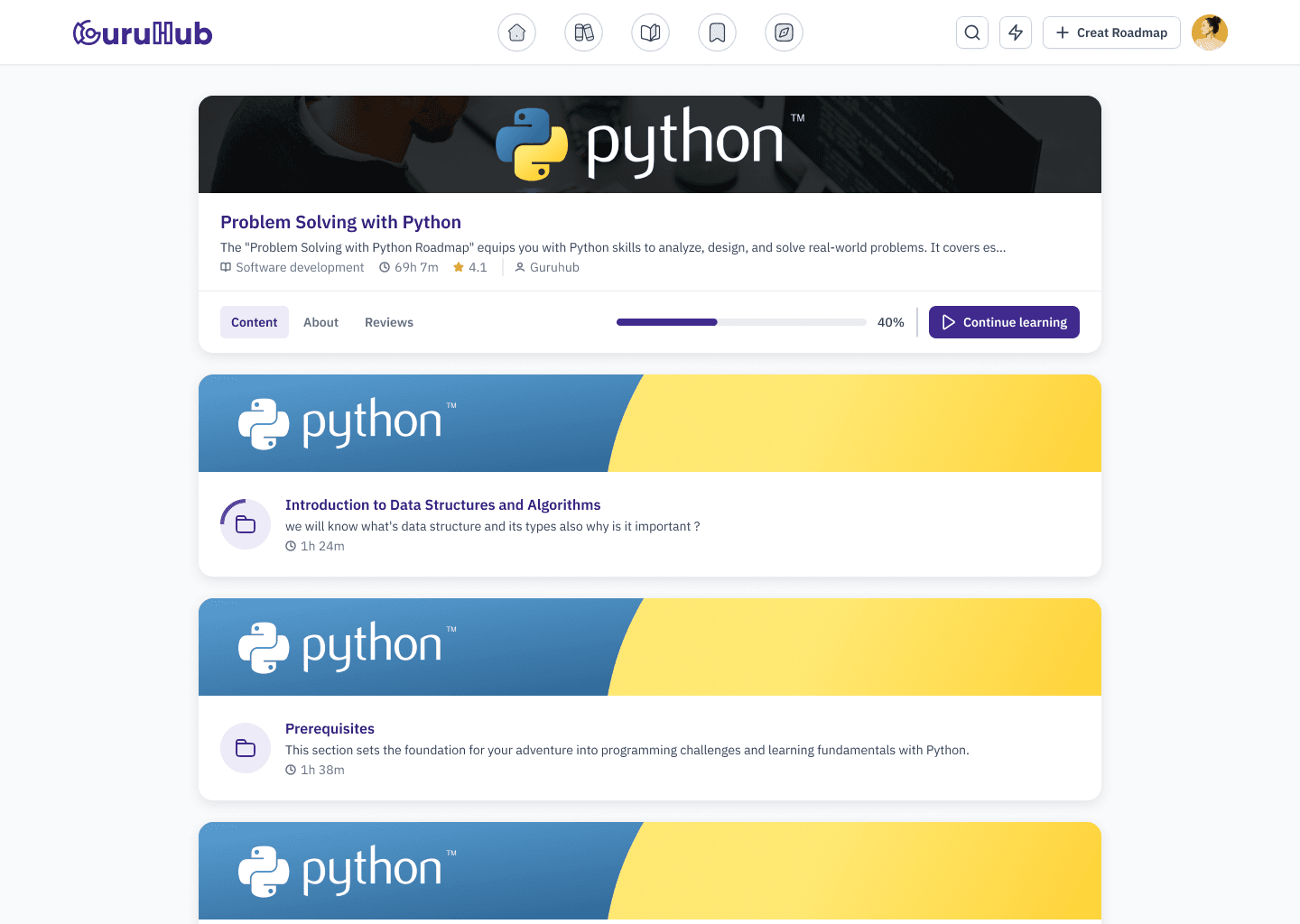
Task: Click the star rating icon showing 4.1
Action: (x=460, y=267)
